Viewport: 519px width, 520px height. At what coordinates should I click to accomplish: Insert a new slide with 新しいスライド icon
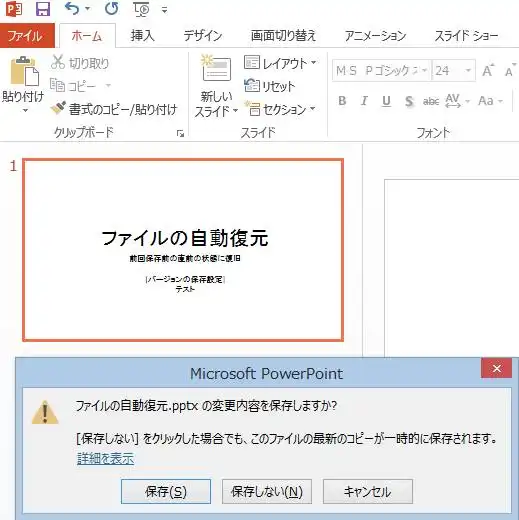tap(216, 69)
